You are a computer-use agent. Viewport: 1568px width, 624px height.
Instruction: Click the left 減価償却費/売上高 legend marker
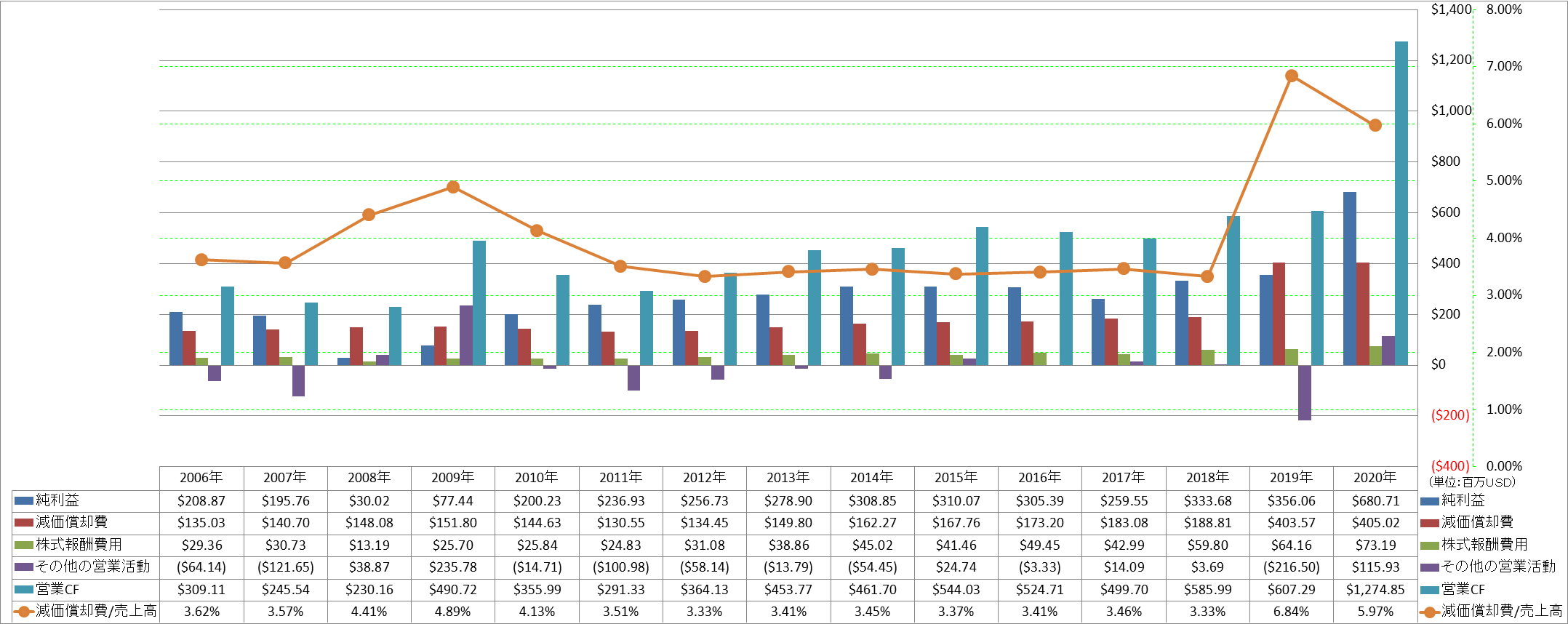23,612
